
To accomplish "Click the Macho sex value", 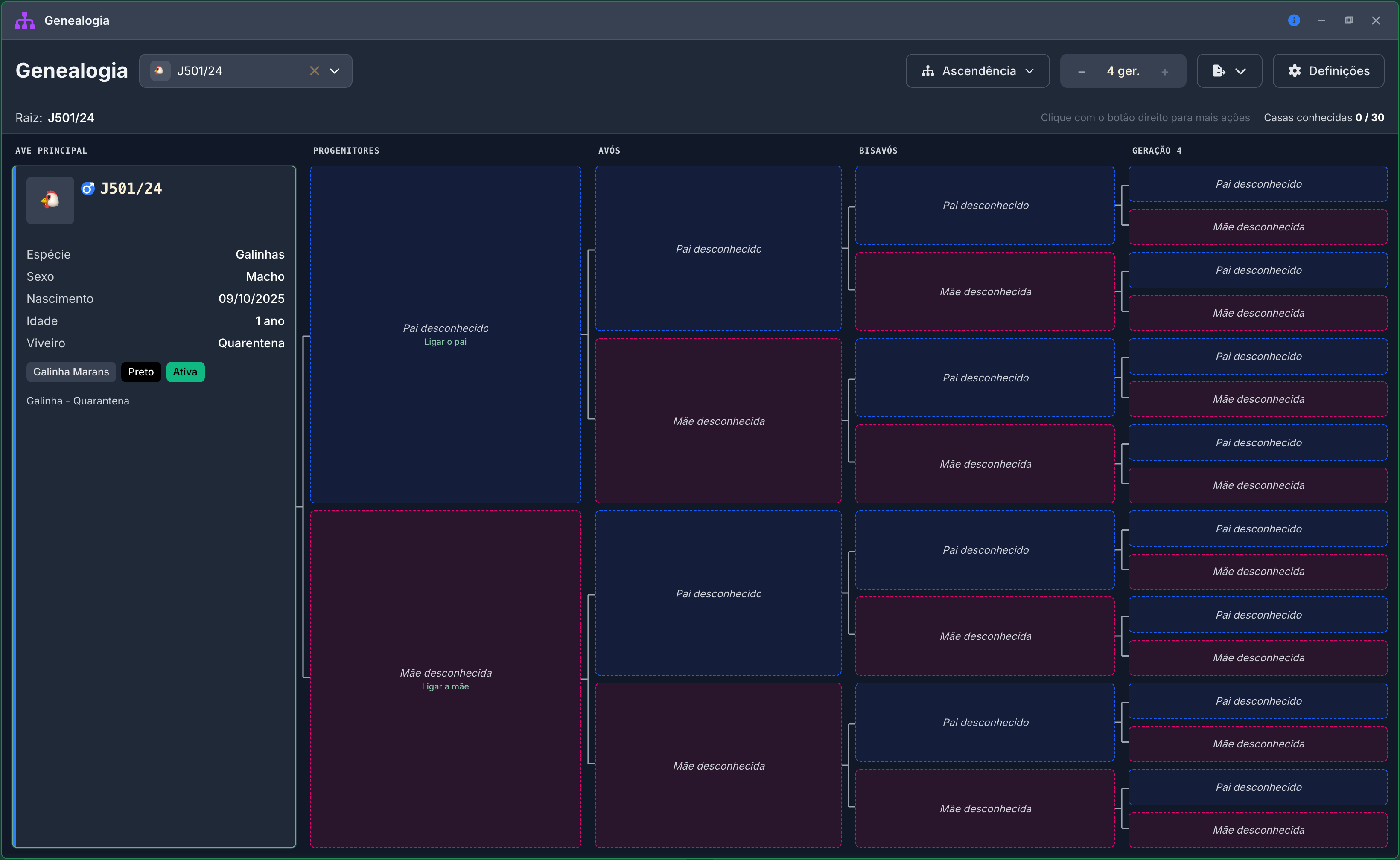I will 265,276.
